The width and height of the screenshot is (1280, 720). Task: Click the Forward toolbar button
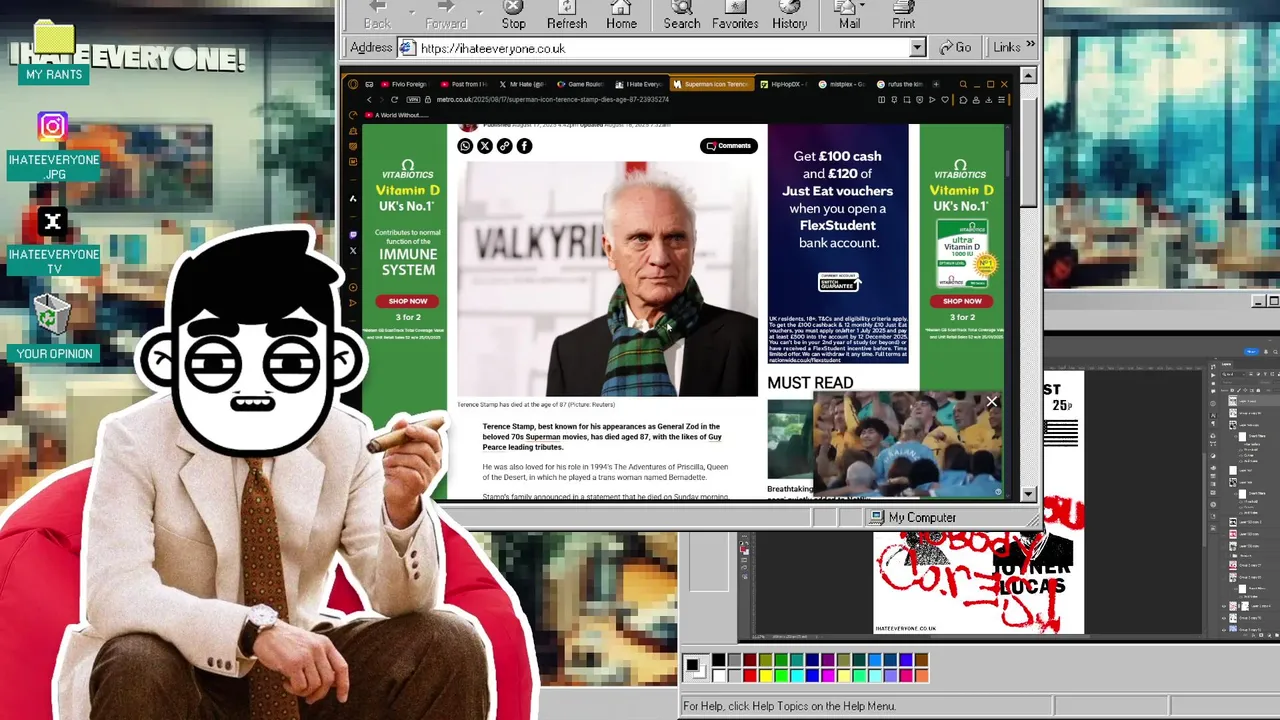tap(446, 15)
